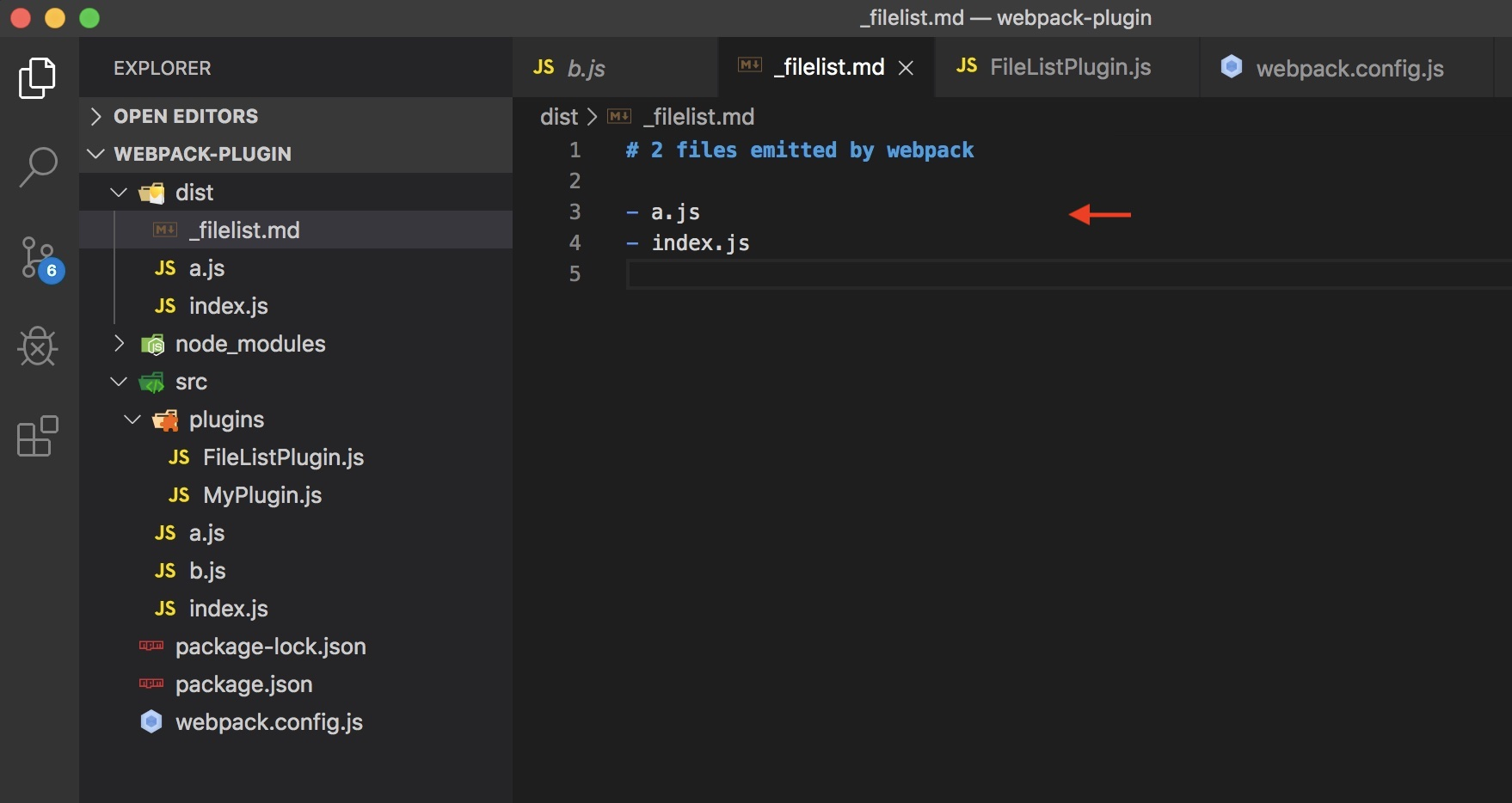Select MyPlugin.js in the file tree

click(261, 495)
